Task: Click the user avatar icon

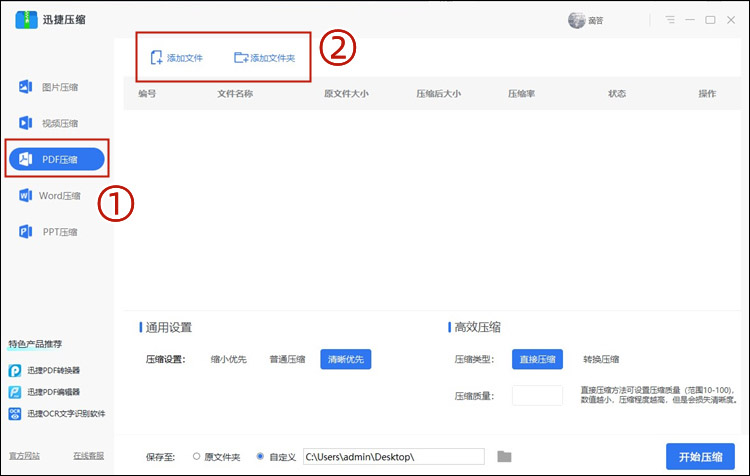Action: point(576,20)
